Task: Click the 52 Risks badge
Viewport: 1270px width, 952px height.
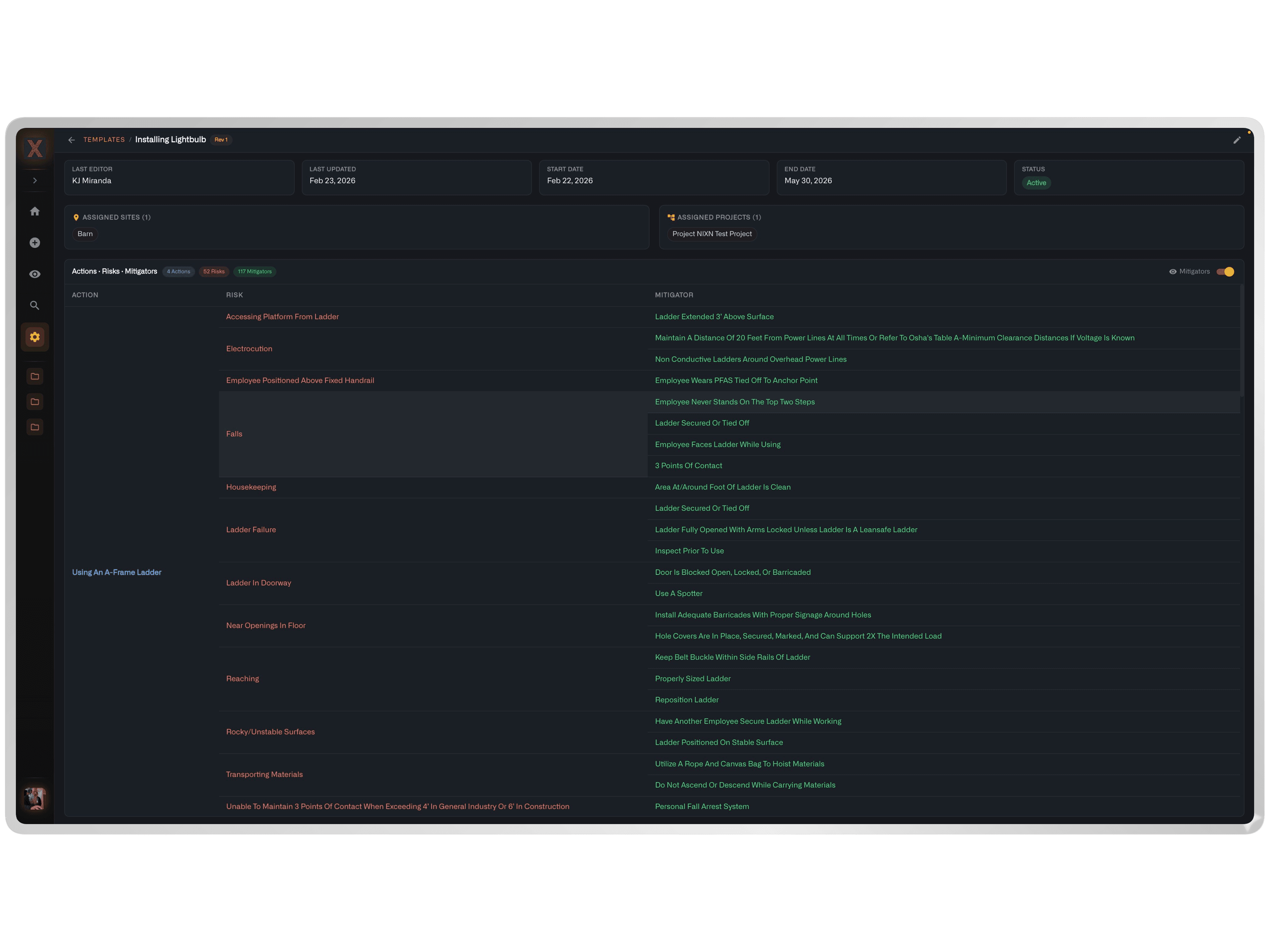Action: coord(214,271)
